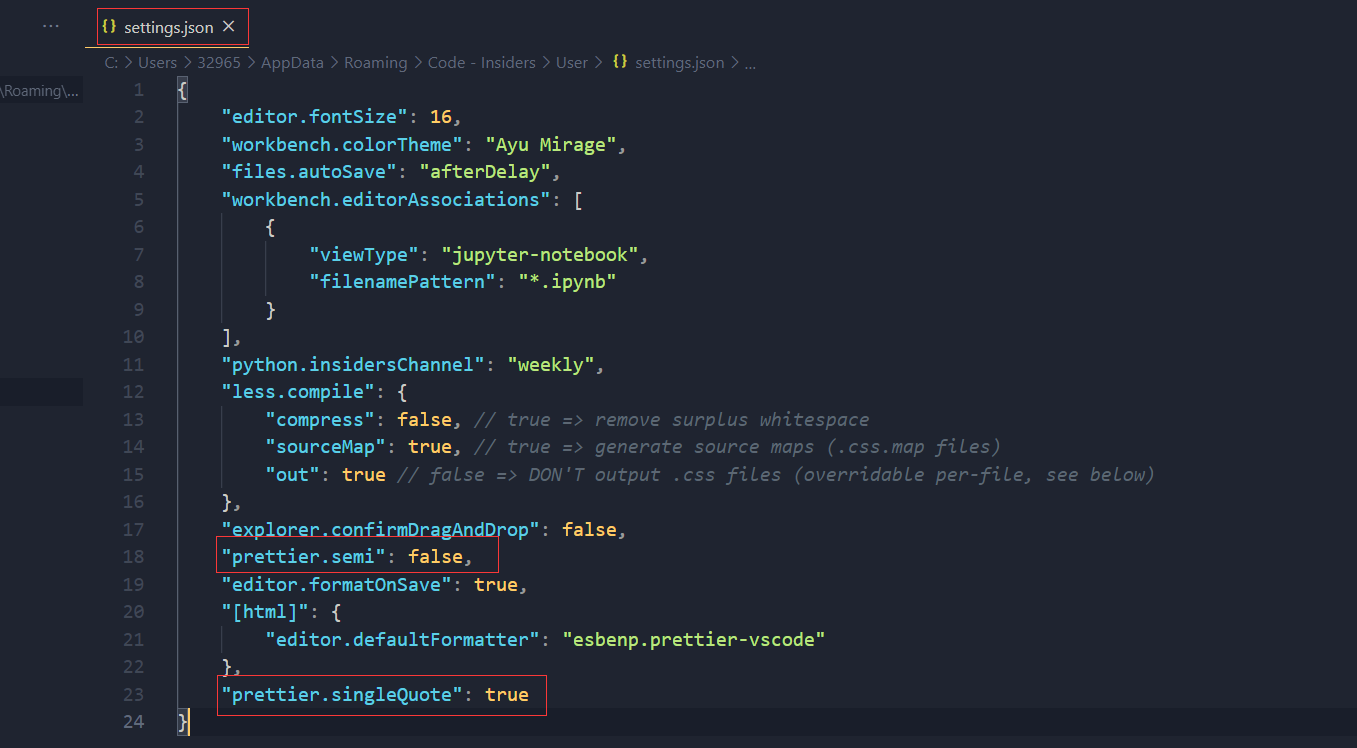
Task: Place cursor on "less.compile" key
Action: 298,392
